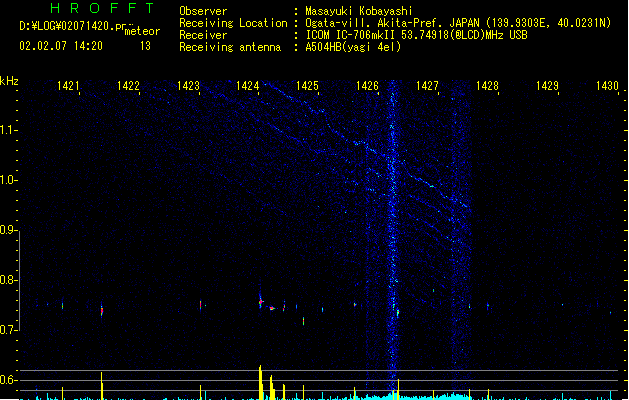
Task: Click the 1425 time axis marker
Action: point(307,86)
